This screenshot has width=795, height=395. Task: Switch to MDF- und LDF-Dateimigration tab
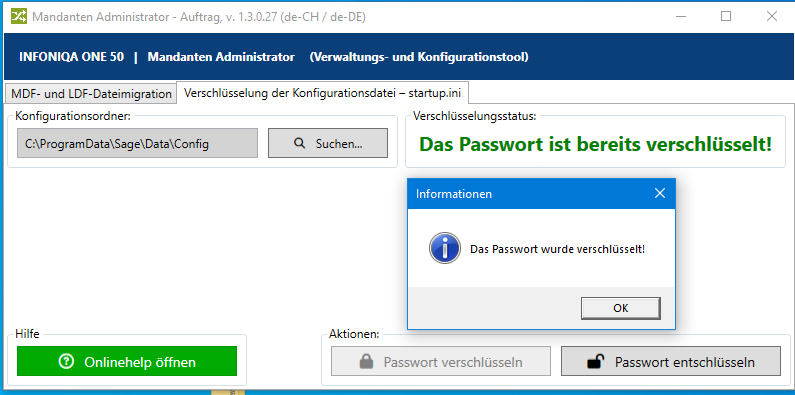91,94
